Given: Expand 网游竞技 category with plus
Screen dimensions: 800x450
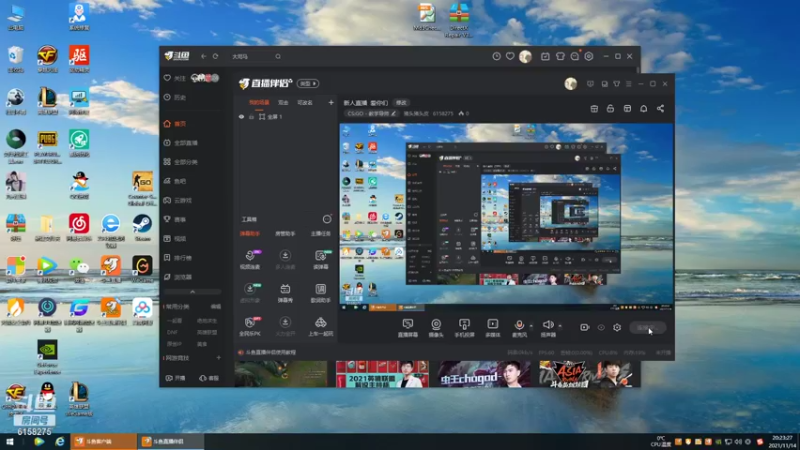Looking at the screenshot, I should coord(219,358).
